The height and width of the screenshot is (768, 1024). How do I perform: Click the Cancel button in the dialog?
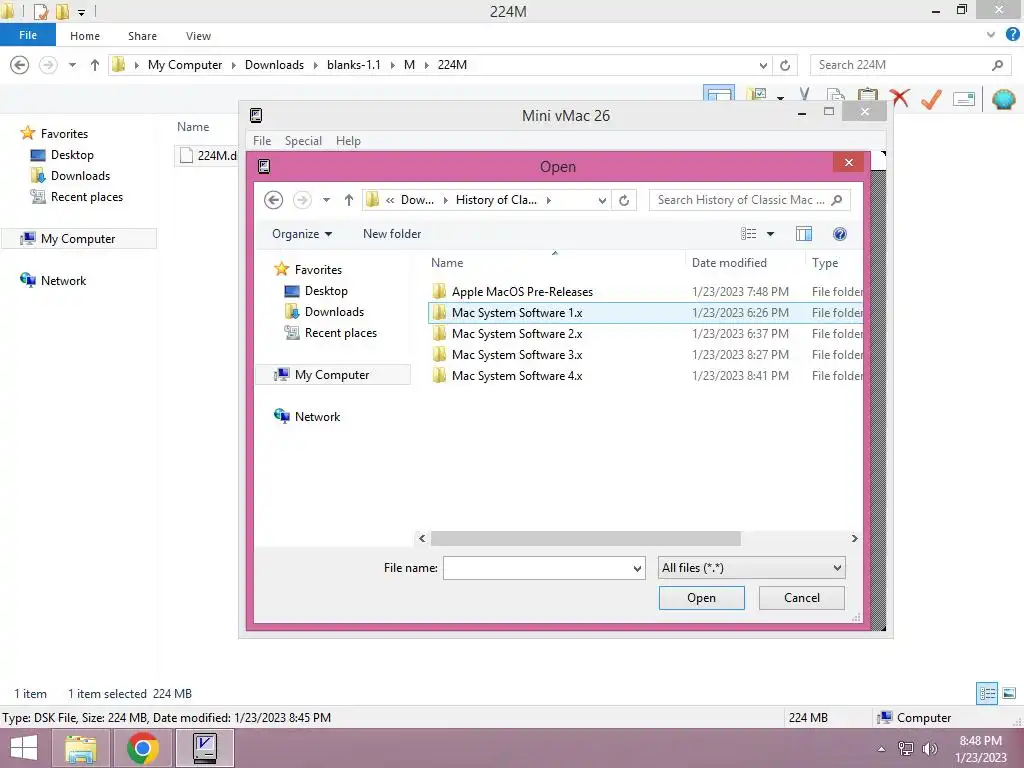coord(801,598)
